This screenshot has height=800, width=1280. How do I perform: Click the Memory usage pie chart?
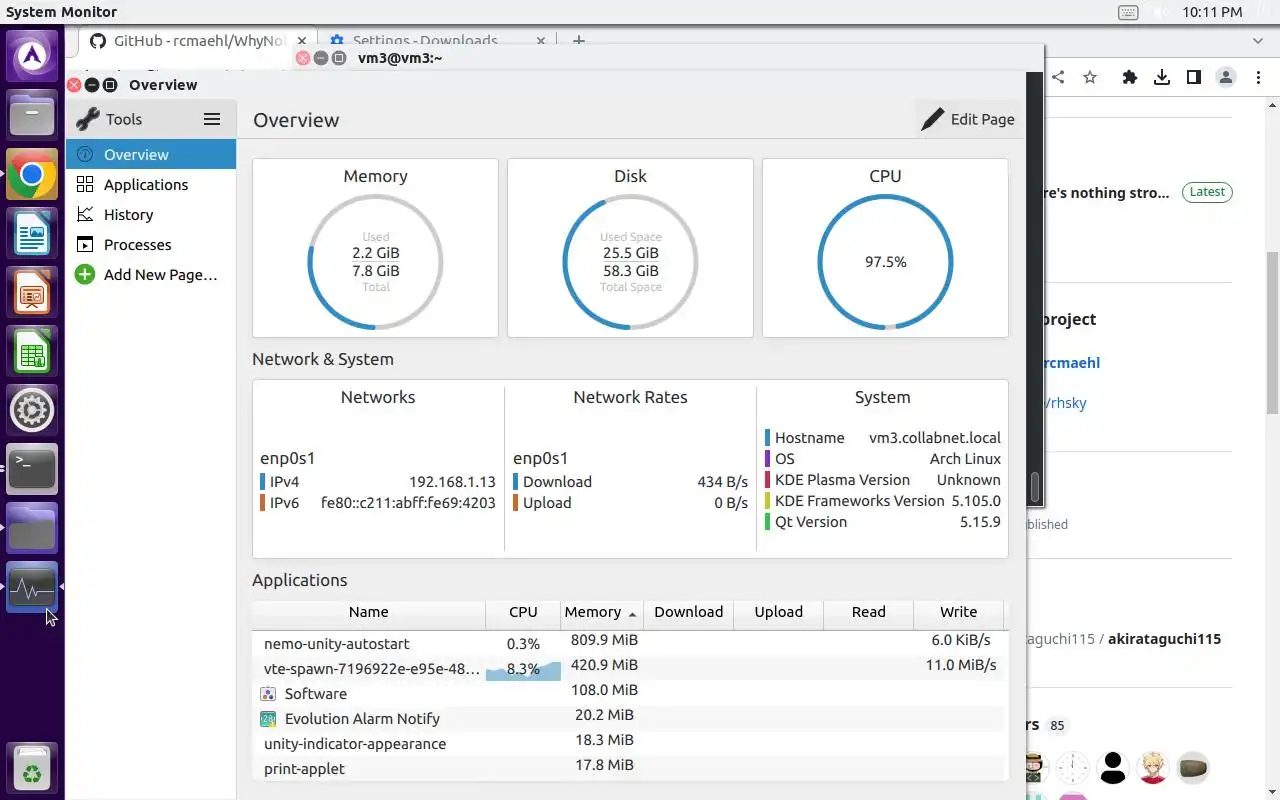pos(375,262)
